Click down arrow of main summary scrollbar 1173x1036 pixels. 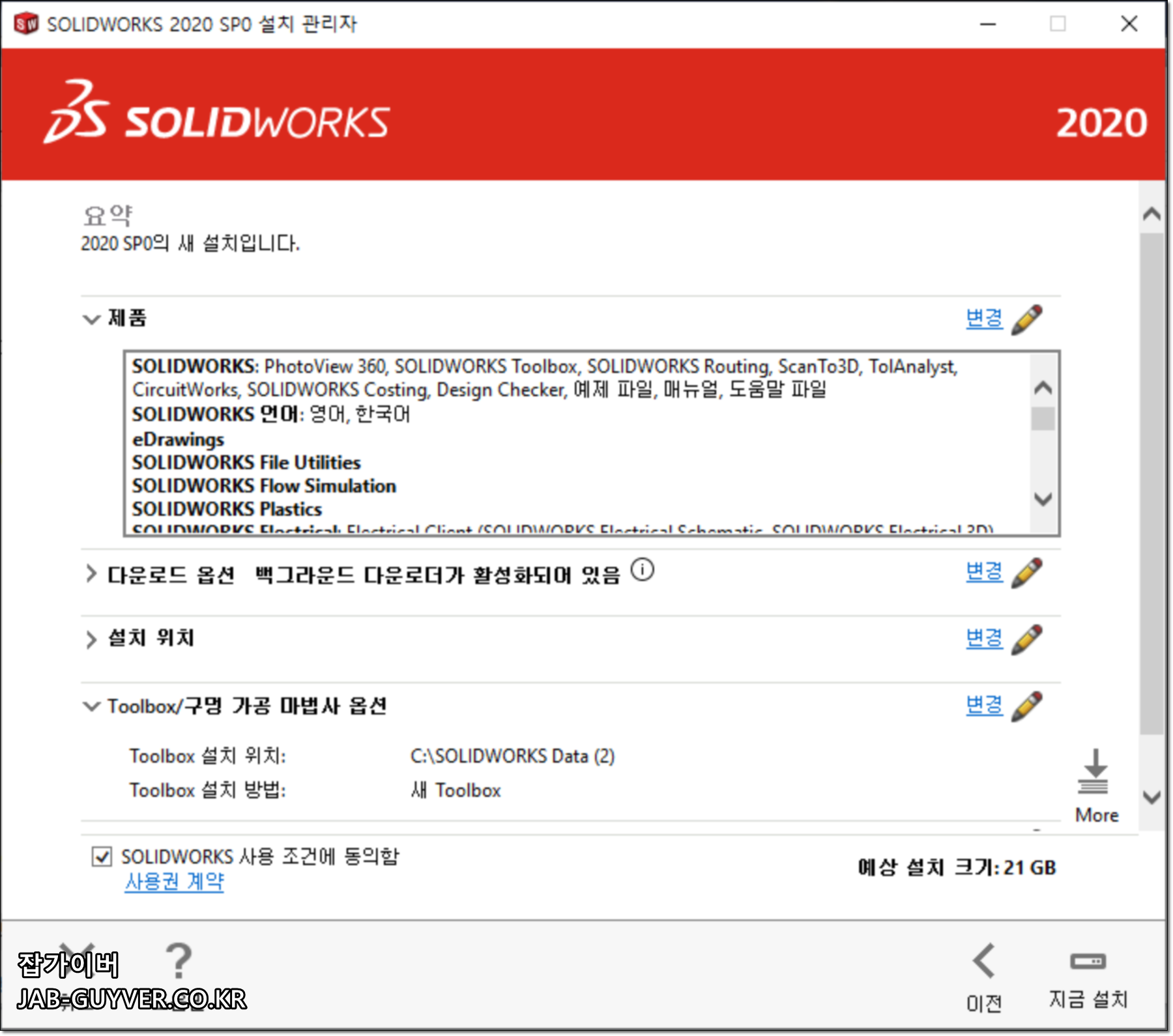(x=1151, y=797)
